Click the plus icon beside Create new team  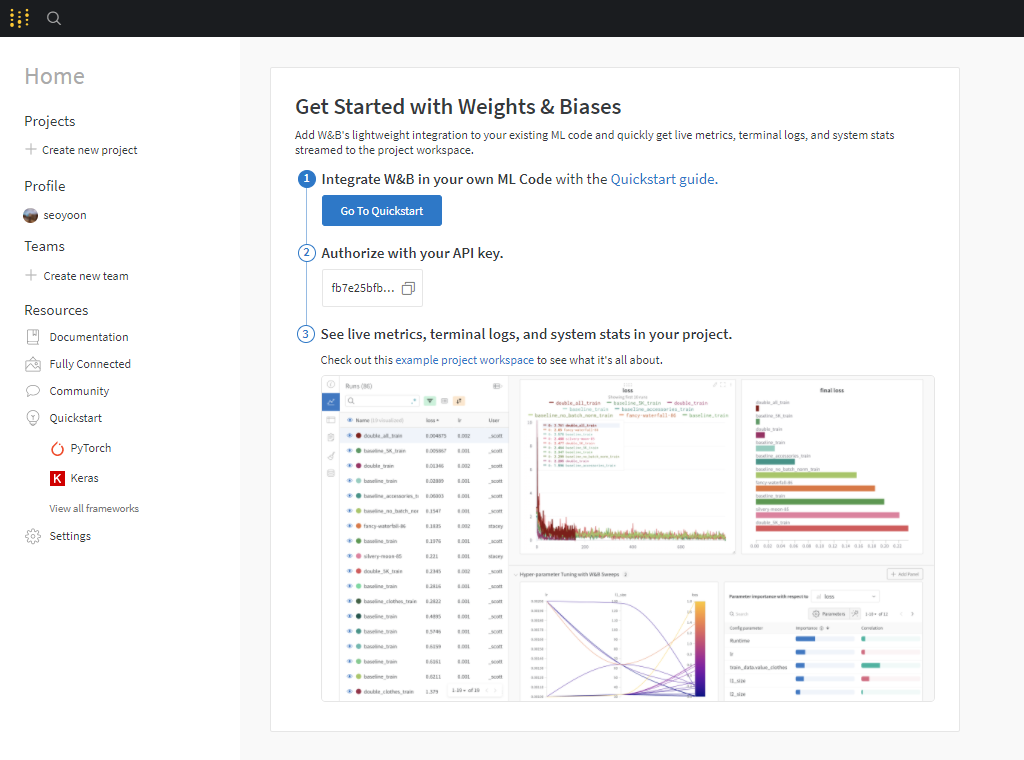tap(31, 276)
